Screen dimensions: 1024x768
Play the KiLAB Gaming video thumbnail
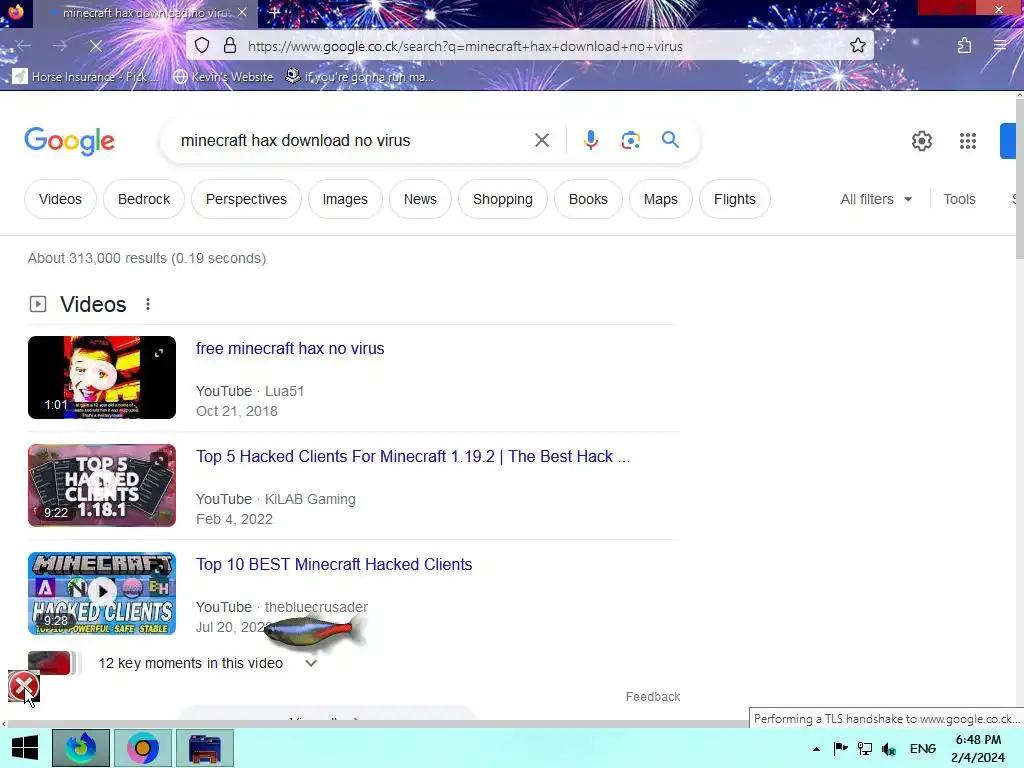tap(102, 485)
